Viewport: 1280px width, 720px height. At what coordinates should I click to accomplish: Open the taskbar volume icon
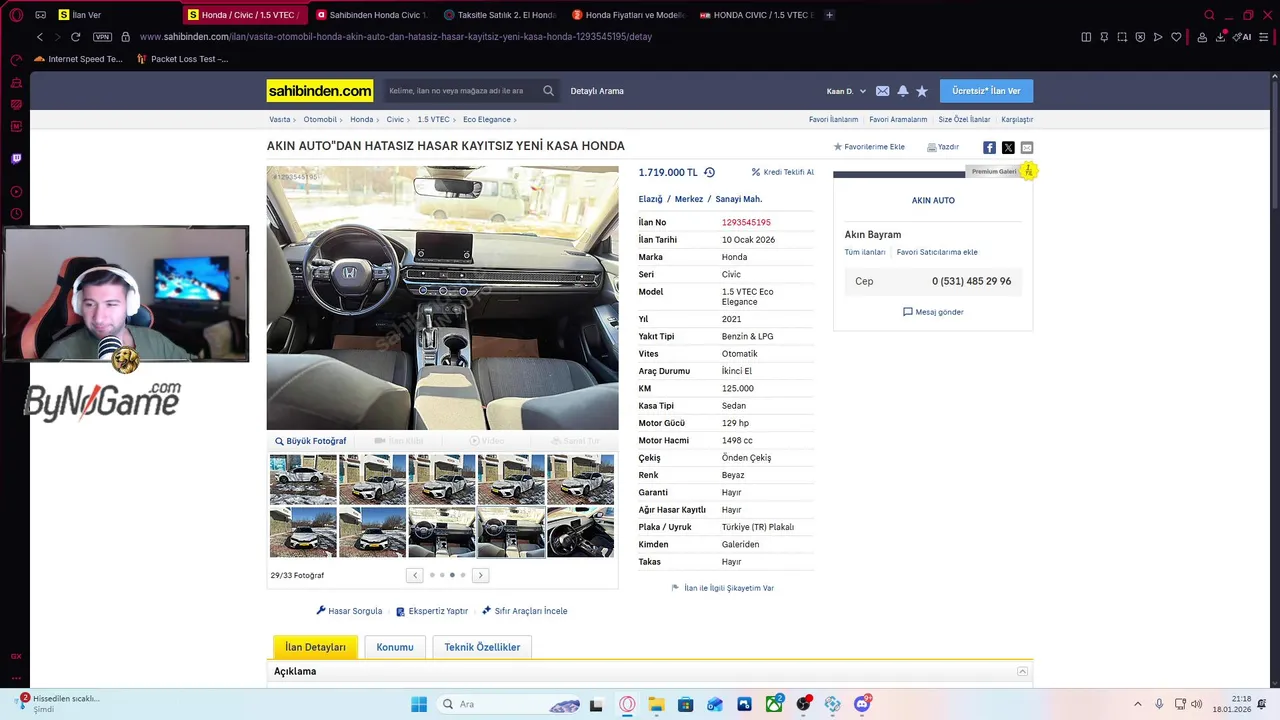point(1196,704)
